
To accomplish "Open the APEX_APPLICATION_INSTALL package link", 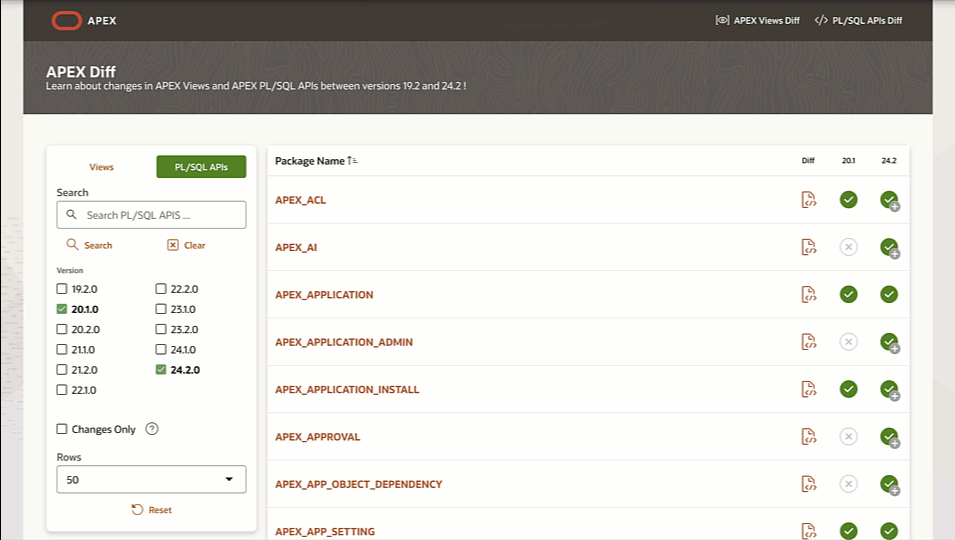I will [347, 390].
